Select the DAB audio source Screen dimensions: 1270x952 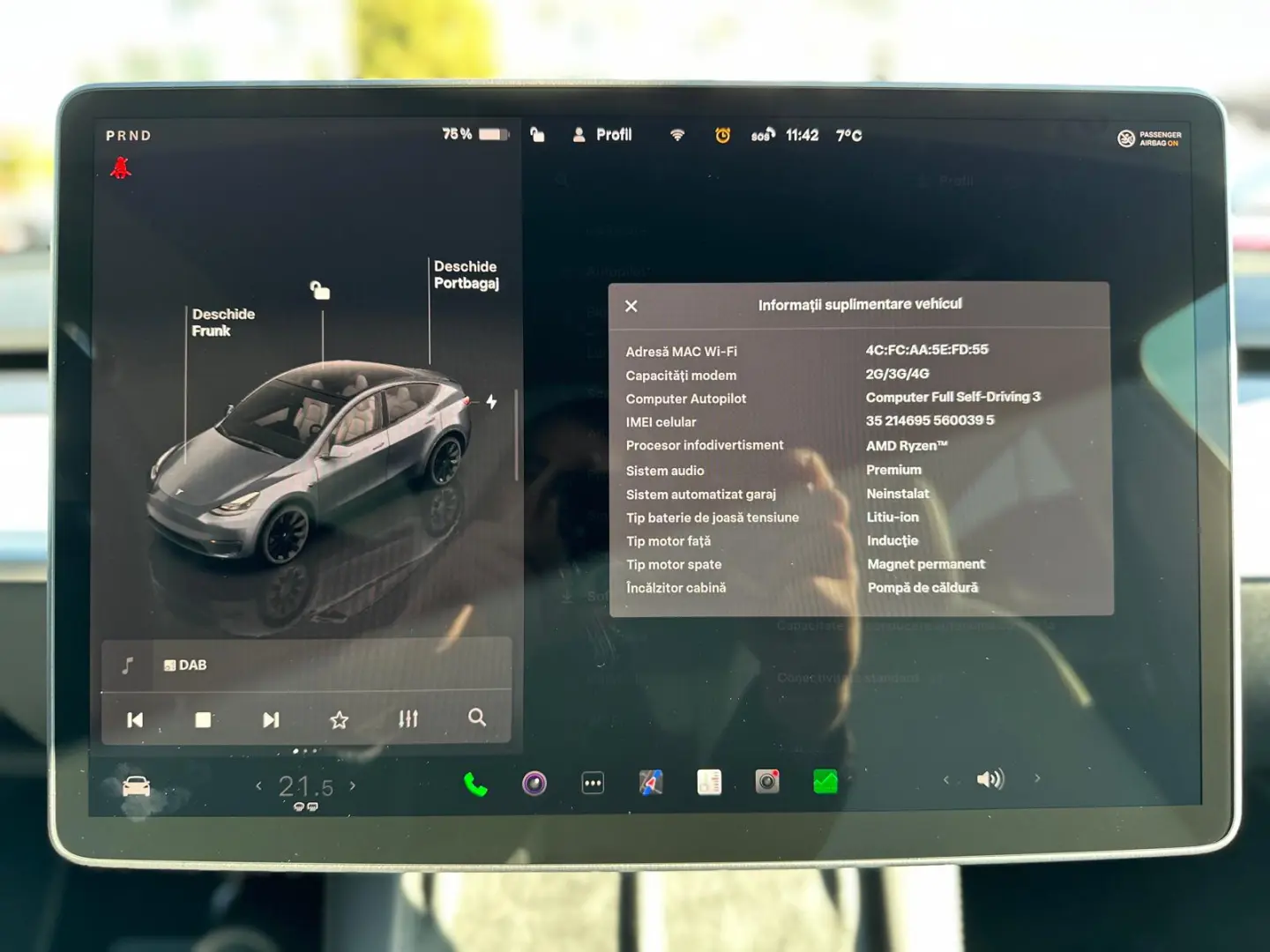click(x=190, y=665)
